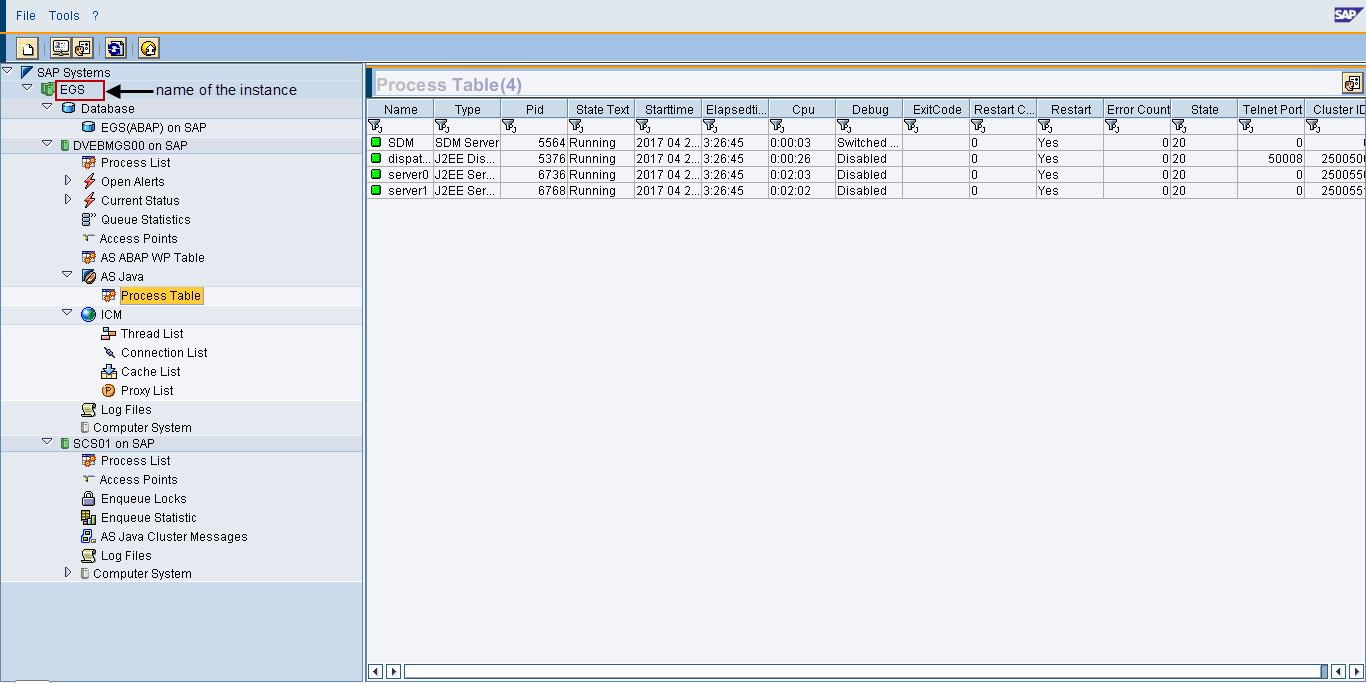Open the Tools menu
The height and width of the screenshot is (683, 1366).
64,16
